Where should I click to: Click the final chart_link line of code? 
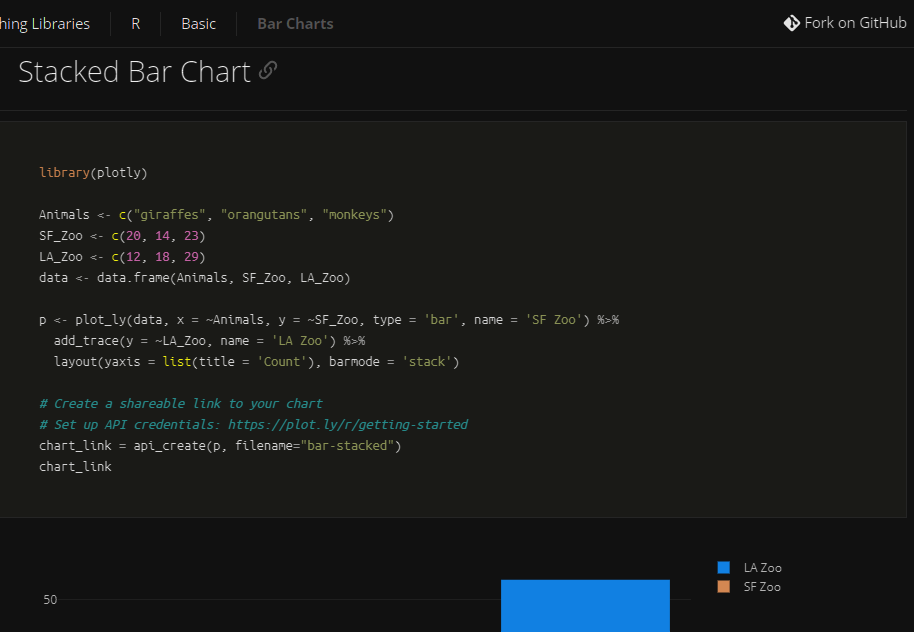(75, 466)
